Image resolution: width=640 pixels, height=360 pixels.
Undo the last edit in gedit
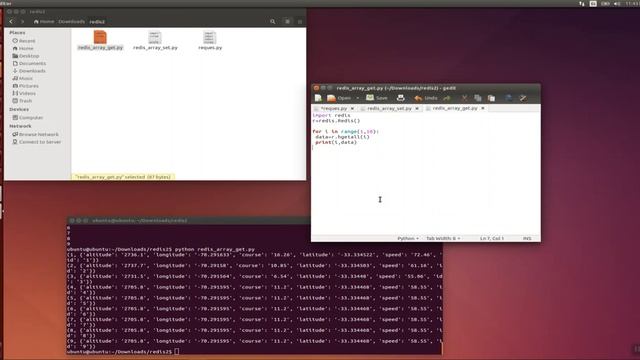pyautogui.click(x=426, y=98)
